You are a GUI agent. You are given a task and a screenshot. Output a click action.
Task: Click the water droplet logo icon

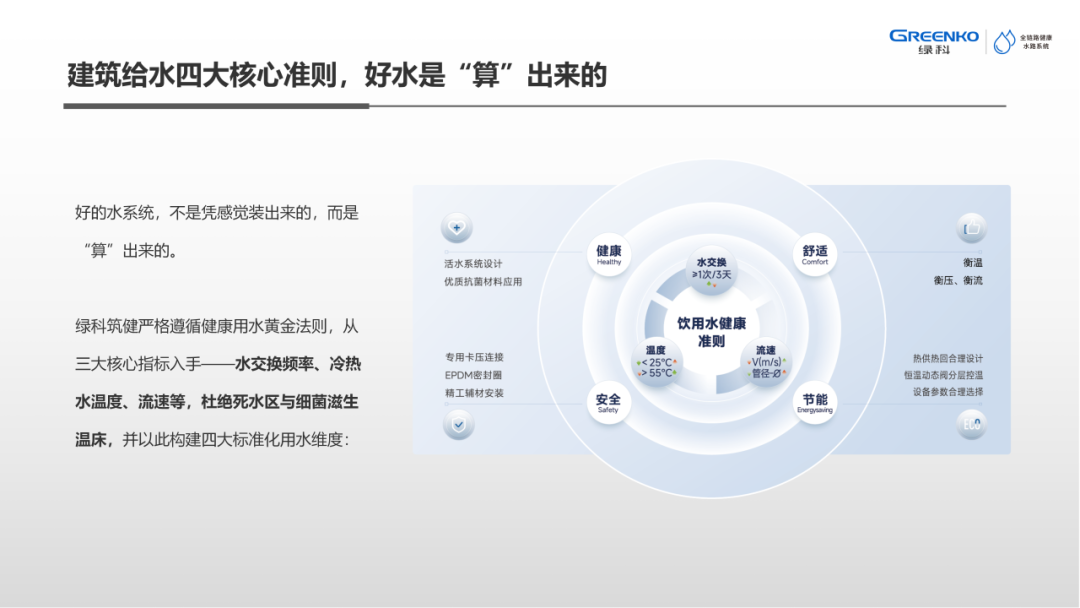(1004, 41)
